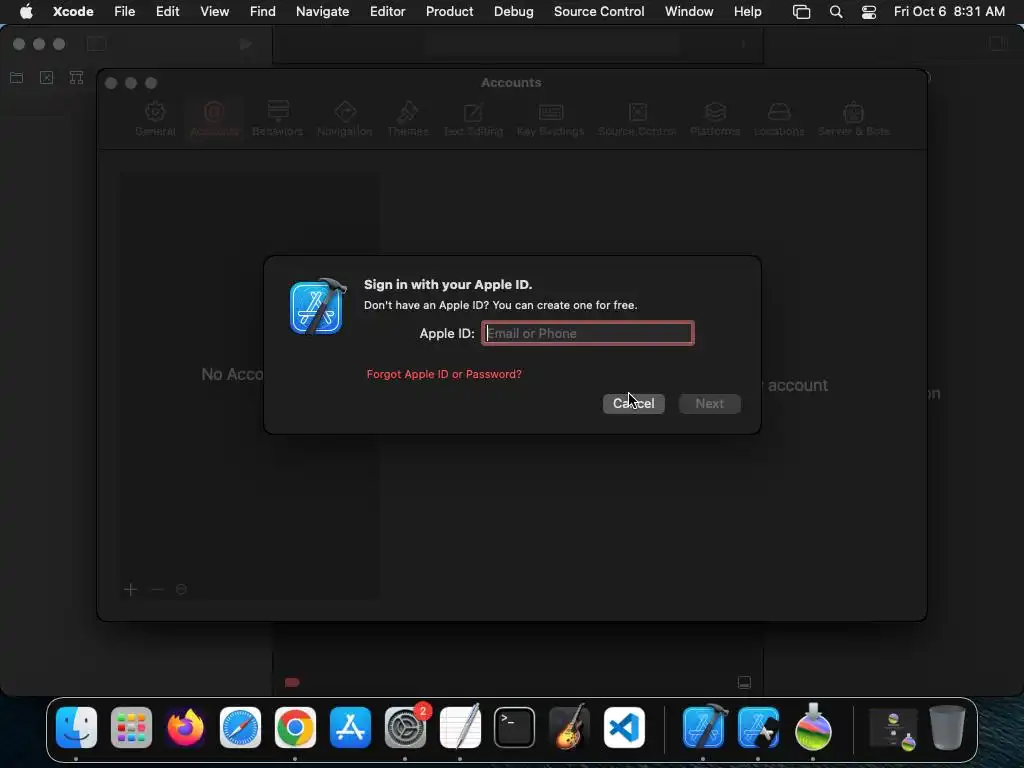The image size is (1024, 768).
Task: Open System Settings from the Dock
Action: 405,728
